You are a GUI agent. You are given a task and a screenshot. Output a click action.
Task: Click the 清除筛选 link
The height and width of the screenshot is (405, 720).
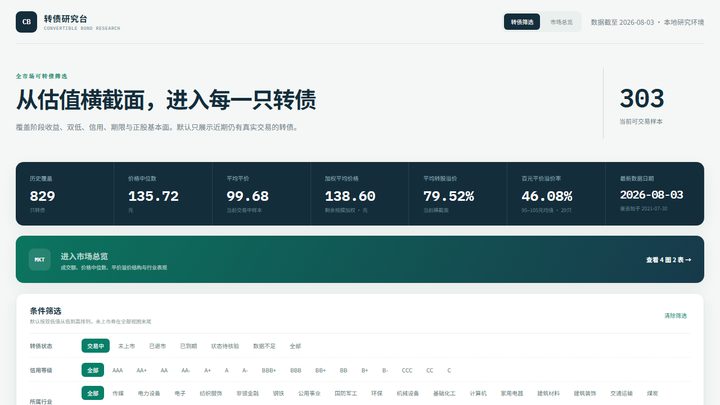tap(675, 316)
